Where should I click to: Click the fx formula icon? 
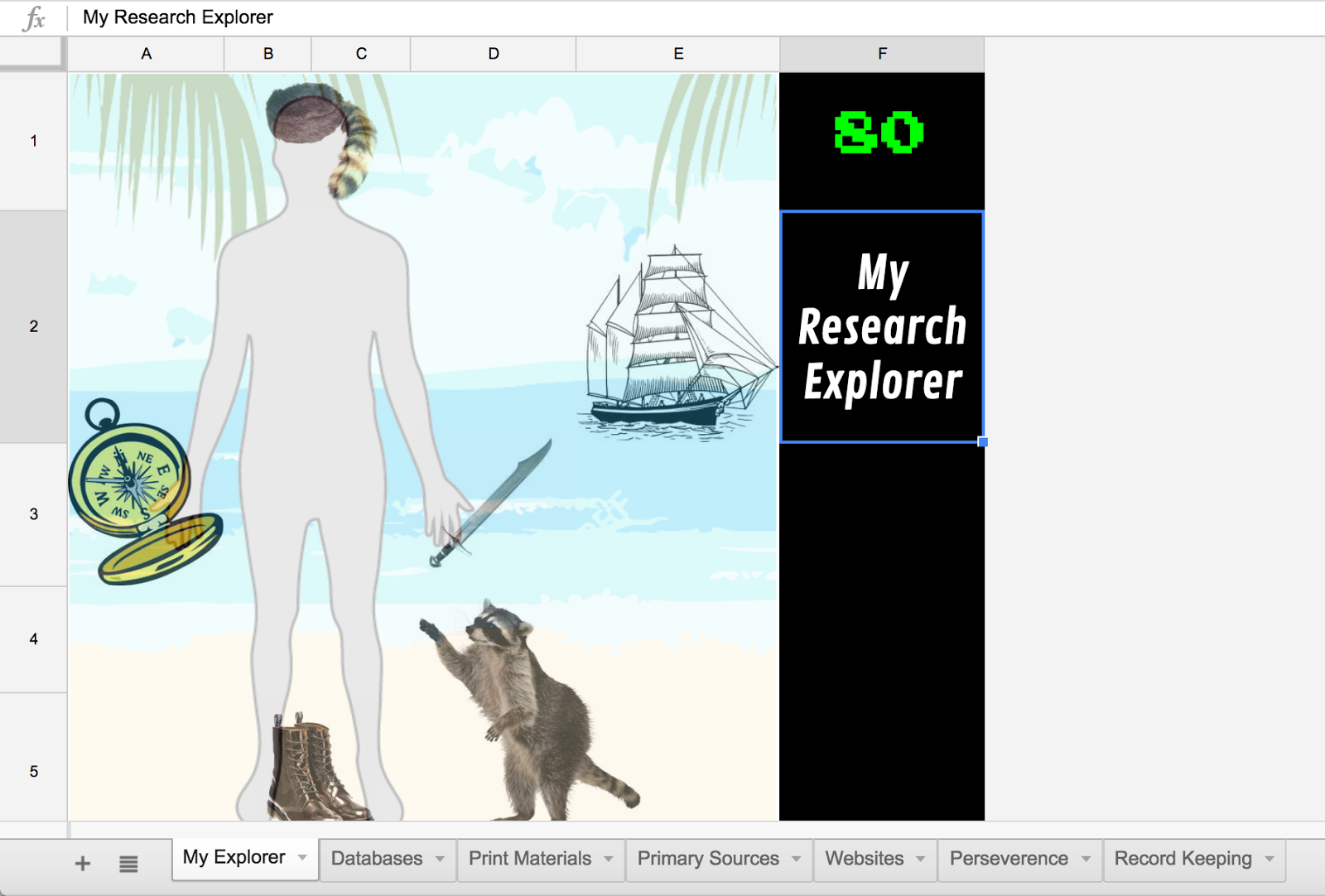(x=34, y=18)
